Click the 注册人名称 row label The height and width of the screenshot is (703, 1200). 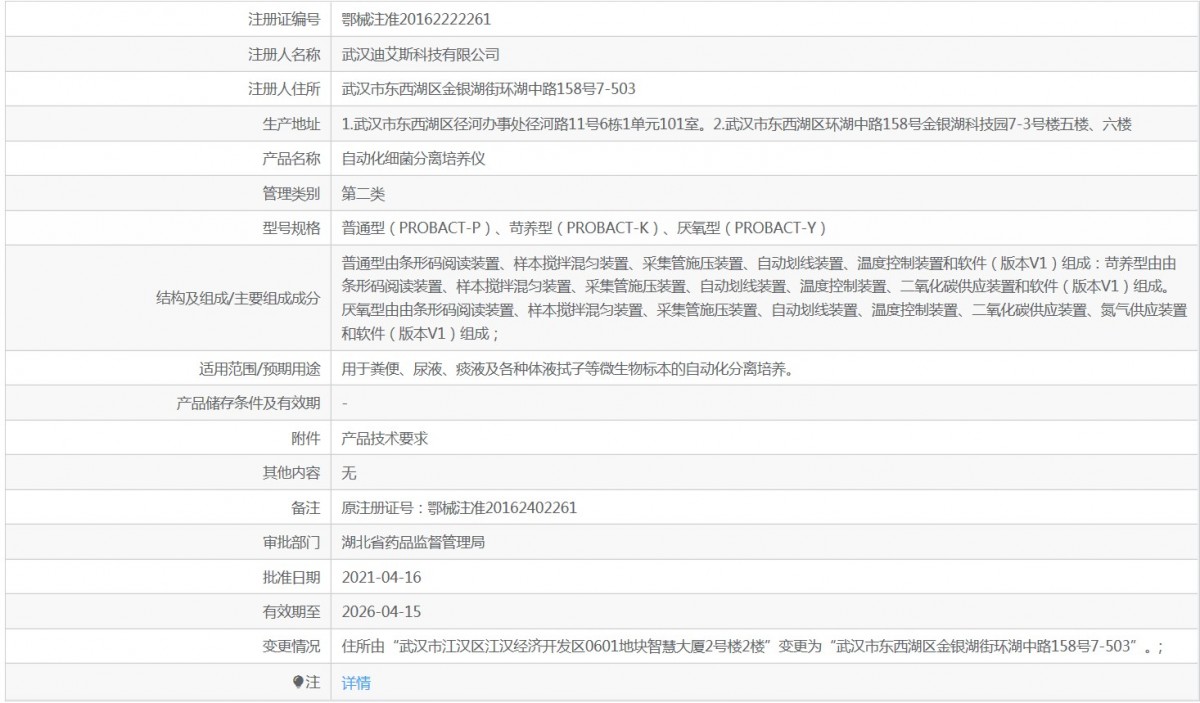tap(284, 54)
